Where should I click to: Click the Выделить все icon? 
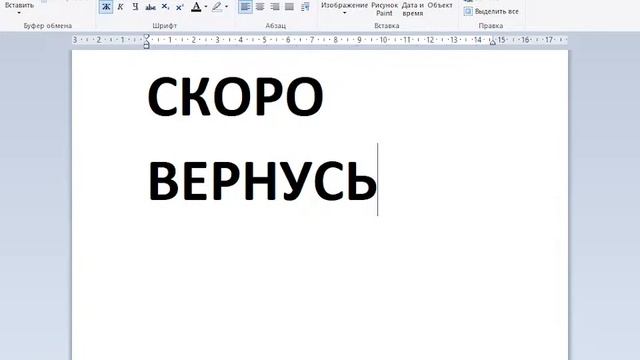coord(468,11)
